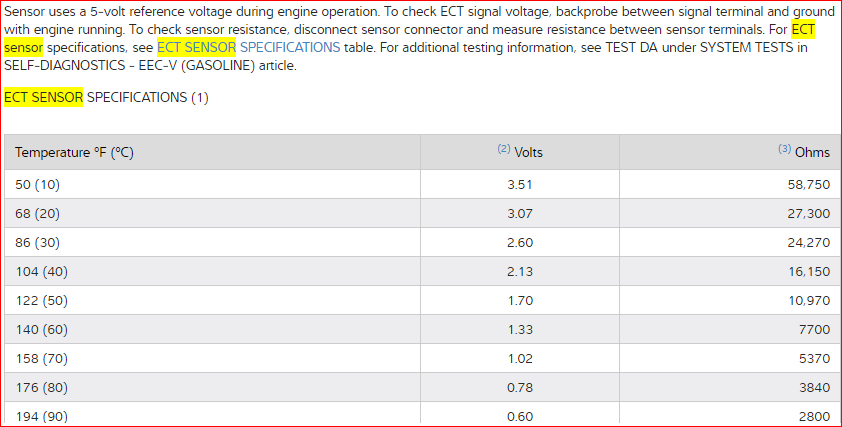
Task: Click footnote marker (3) beside Ohms
Action: click(x=784, y=149)
